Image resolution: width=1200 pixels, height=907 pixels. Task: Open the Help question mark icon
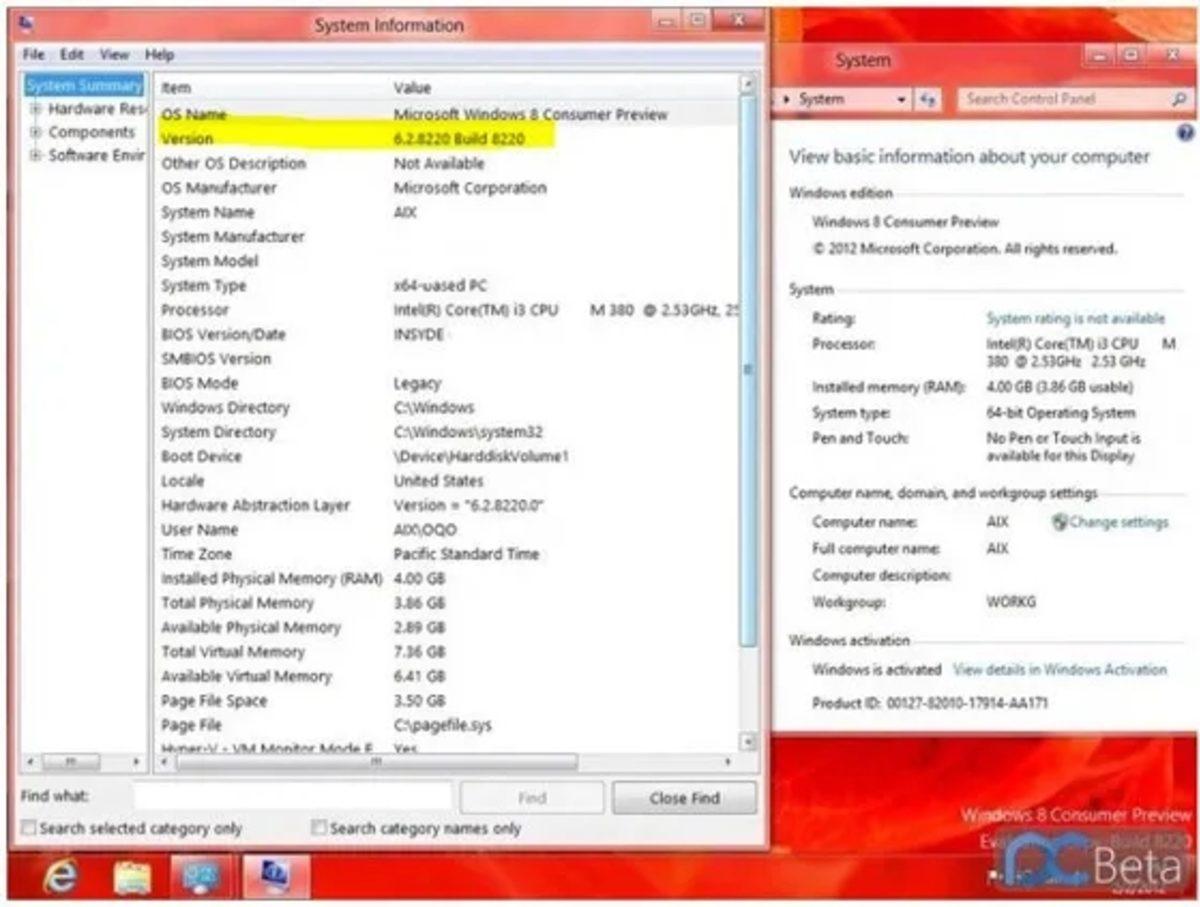tap(1185, 131)
